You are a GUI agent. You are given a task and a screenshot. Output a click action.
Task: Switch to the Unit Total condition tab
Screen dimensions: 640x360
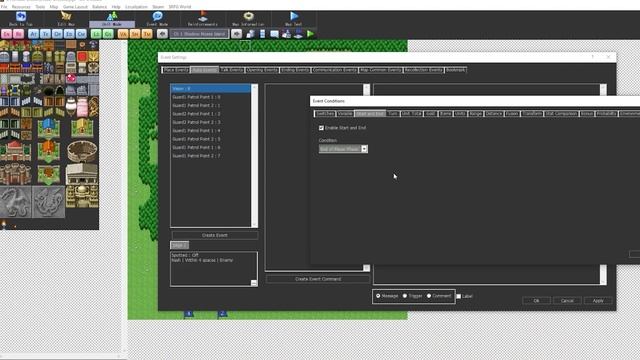(411, 113)
